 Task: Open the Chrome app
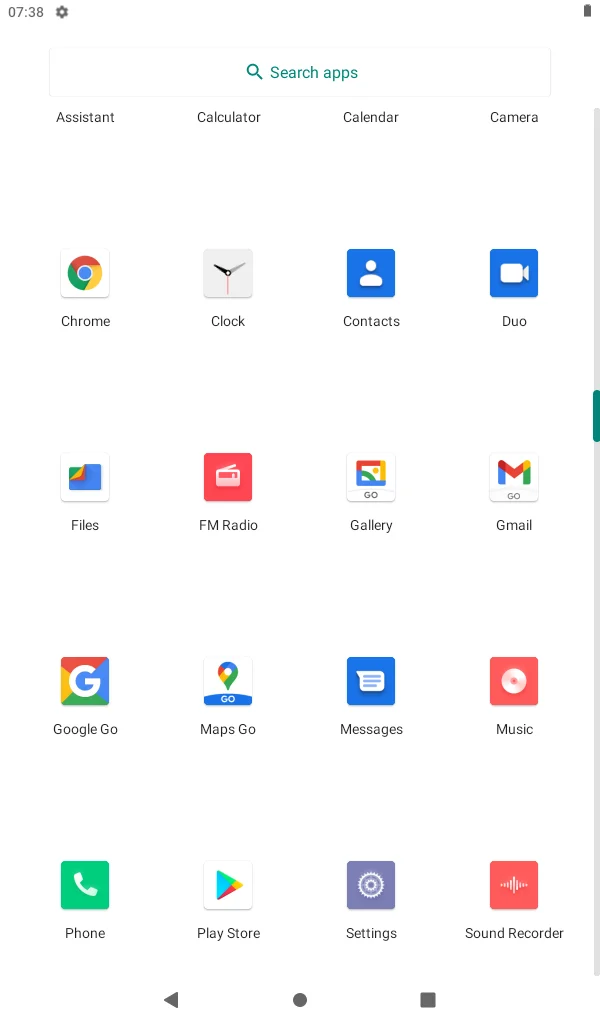(85, 273)
